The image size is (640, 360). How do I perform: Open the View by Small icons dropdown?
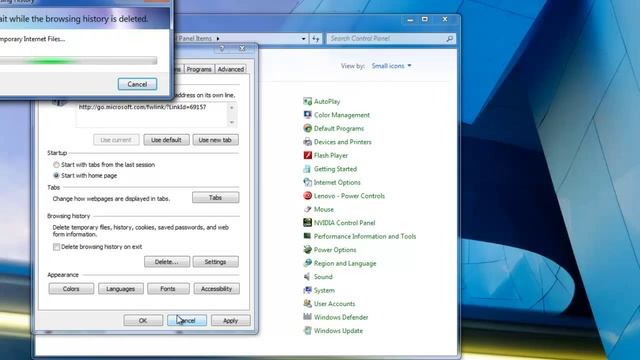[x=391, y=66]
